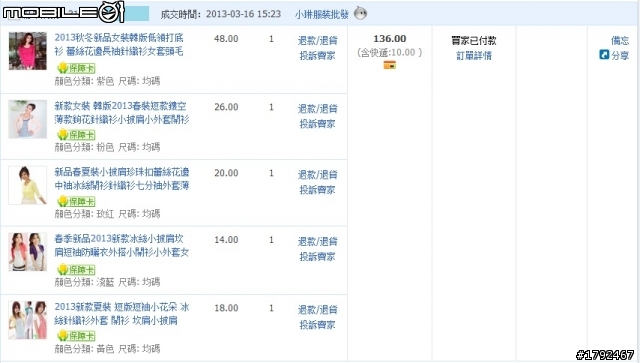
Task: Click the 顏色分類: 黃色 attribute text
Action: [x=84, y=349]
